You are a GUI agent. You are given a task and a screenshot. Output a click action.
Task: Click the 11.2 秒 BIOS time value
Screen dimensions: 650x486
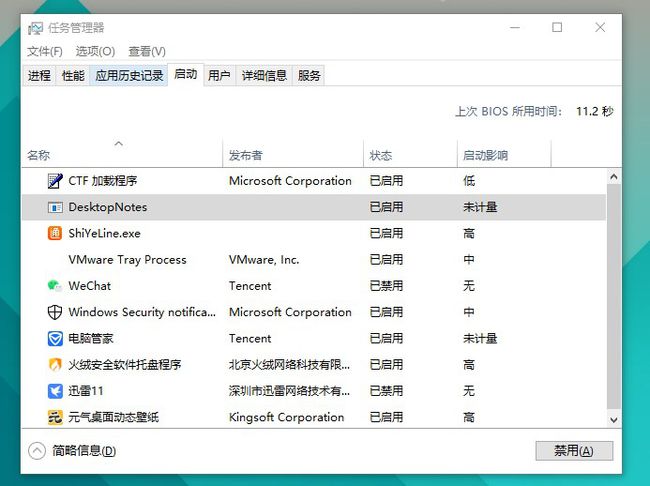(594, 111)
